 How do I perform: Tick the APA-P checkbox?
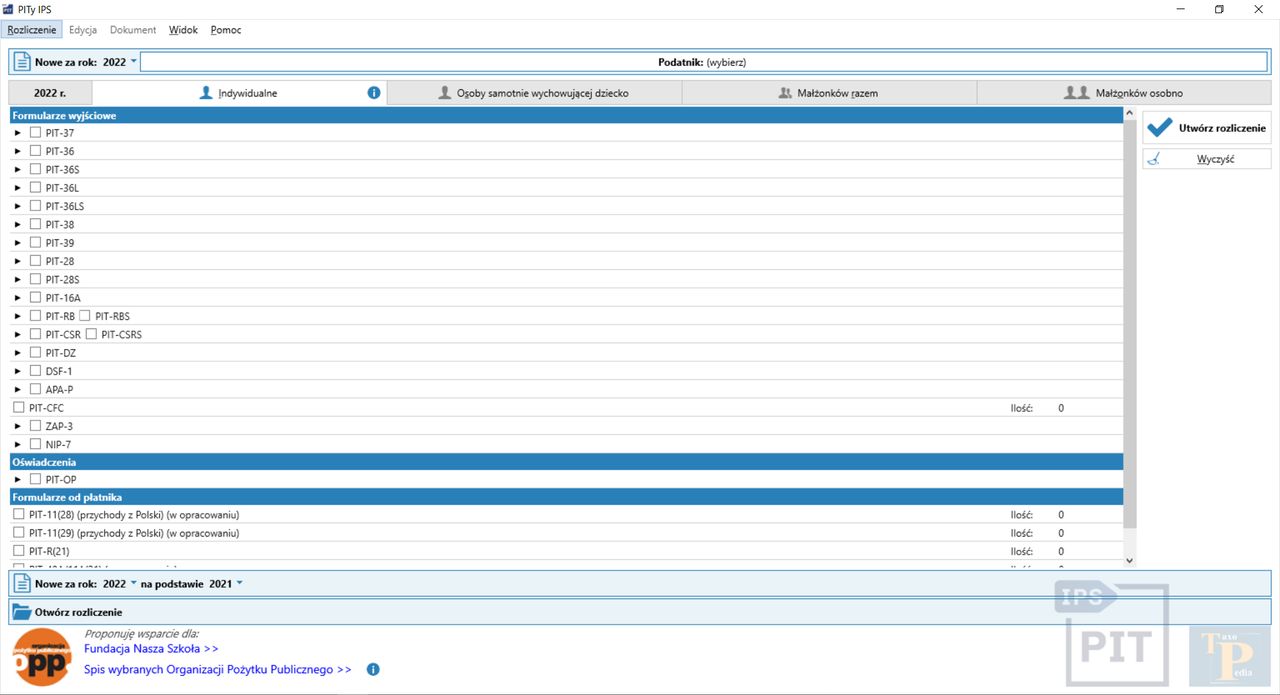35,389
